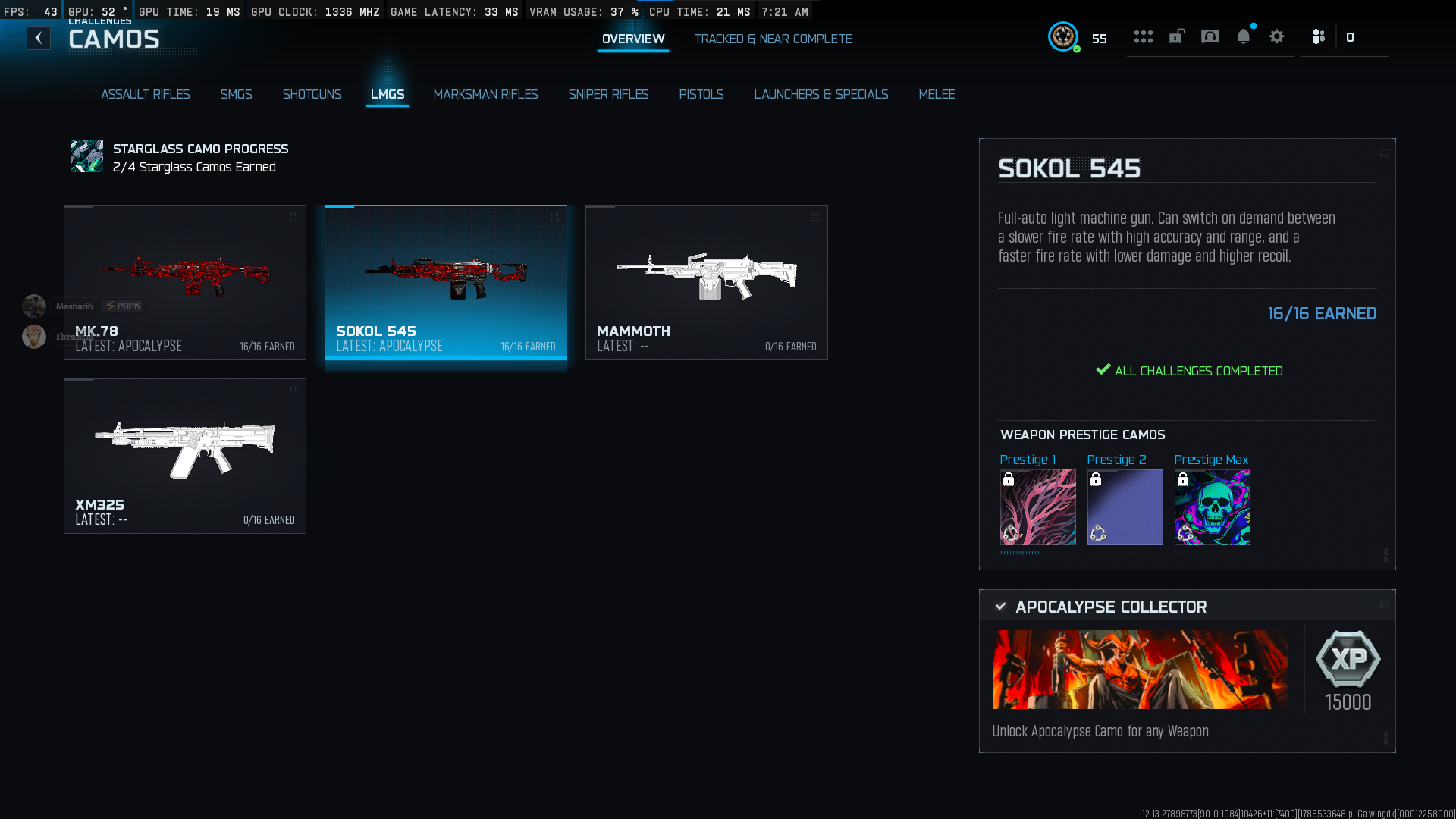This screenshot has height=819, width=1456.
Task: Click the XP token icon above 15000
Action: click(1348, 659)
